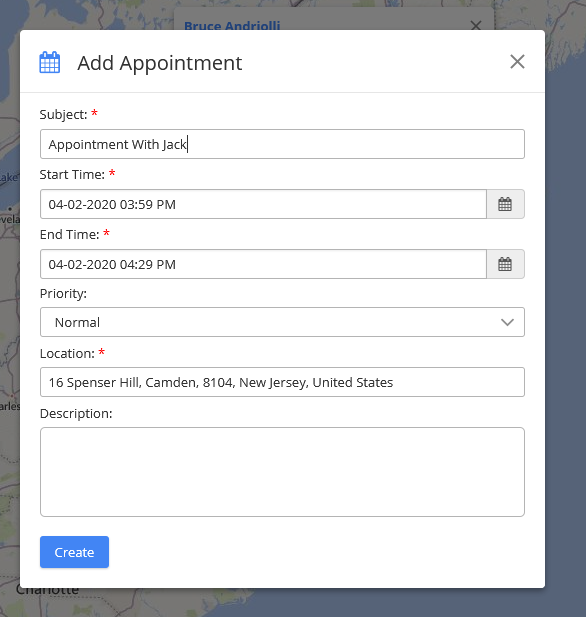Image resolution: width=586 pixels, height=617 pixels.
Task: Click inside the Description text area
Action: (x=282, y=472)
